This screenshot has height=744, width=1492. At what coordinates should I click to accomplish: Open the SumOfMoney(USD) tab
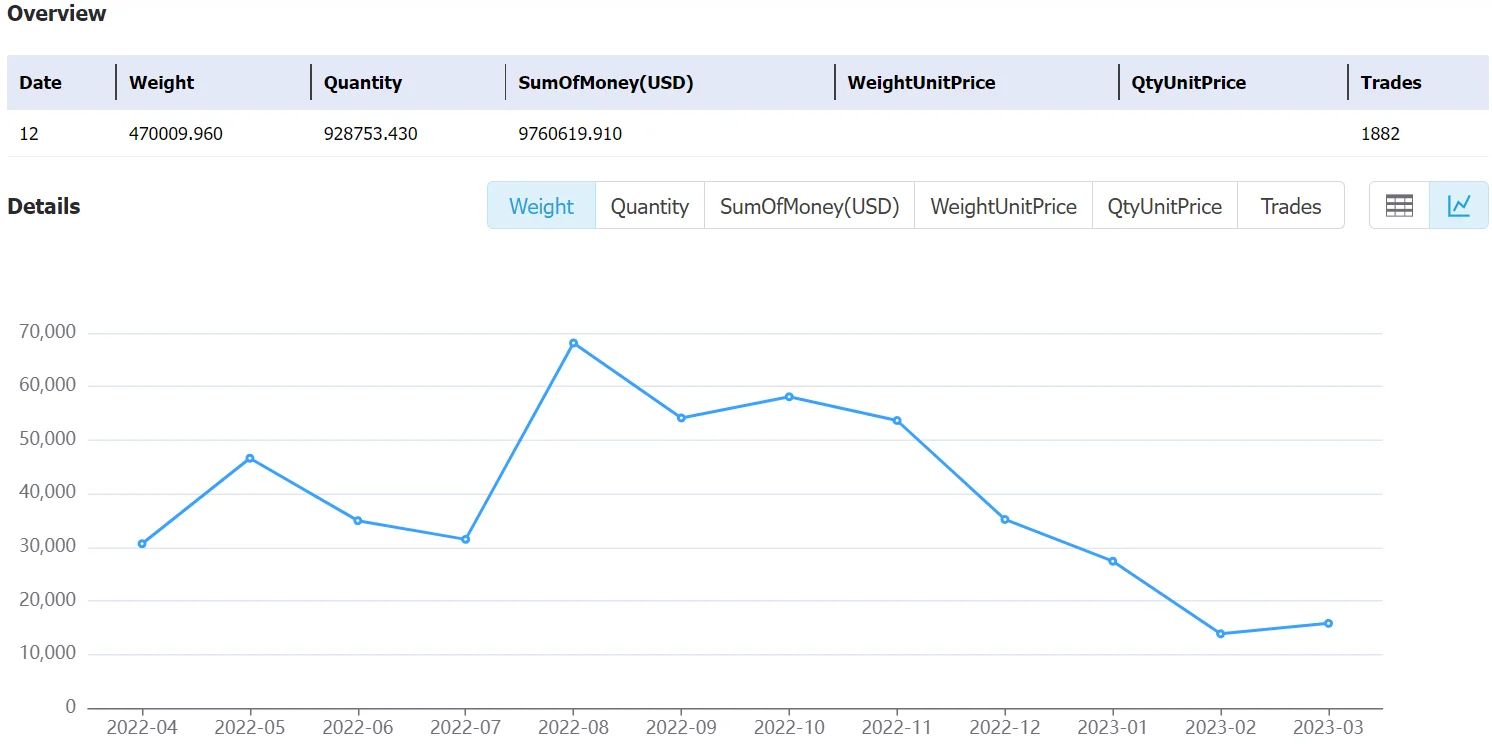pos(810,206)
